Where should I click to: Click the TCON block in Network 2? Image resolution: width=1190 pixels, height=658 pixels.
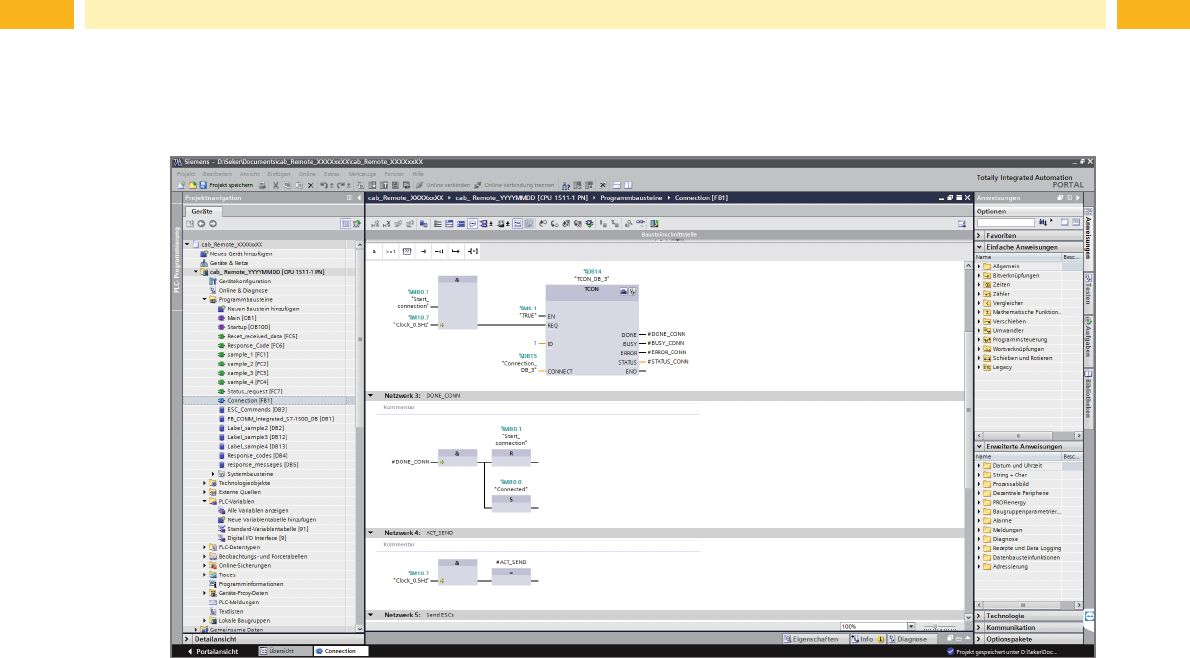[x=592, y=330]
